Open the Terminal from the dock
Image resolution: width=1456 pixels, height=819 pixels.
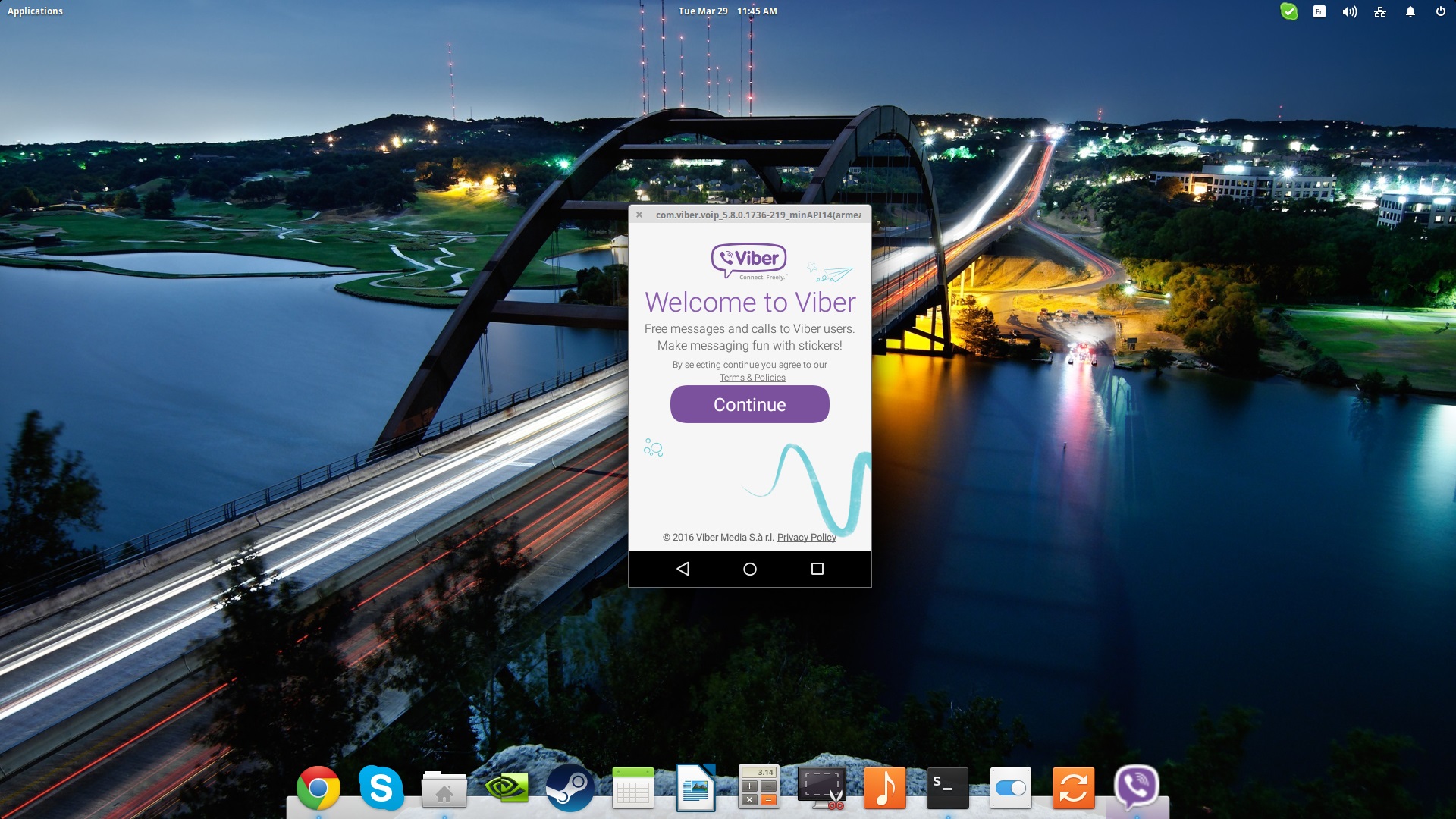coord(948,788)
